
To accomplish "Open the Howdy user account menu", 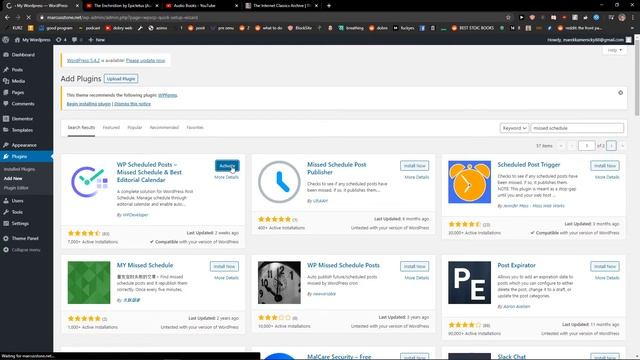I will [x=589, y=40].
